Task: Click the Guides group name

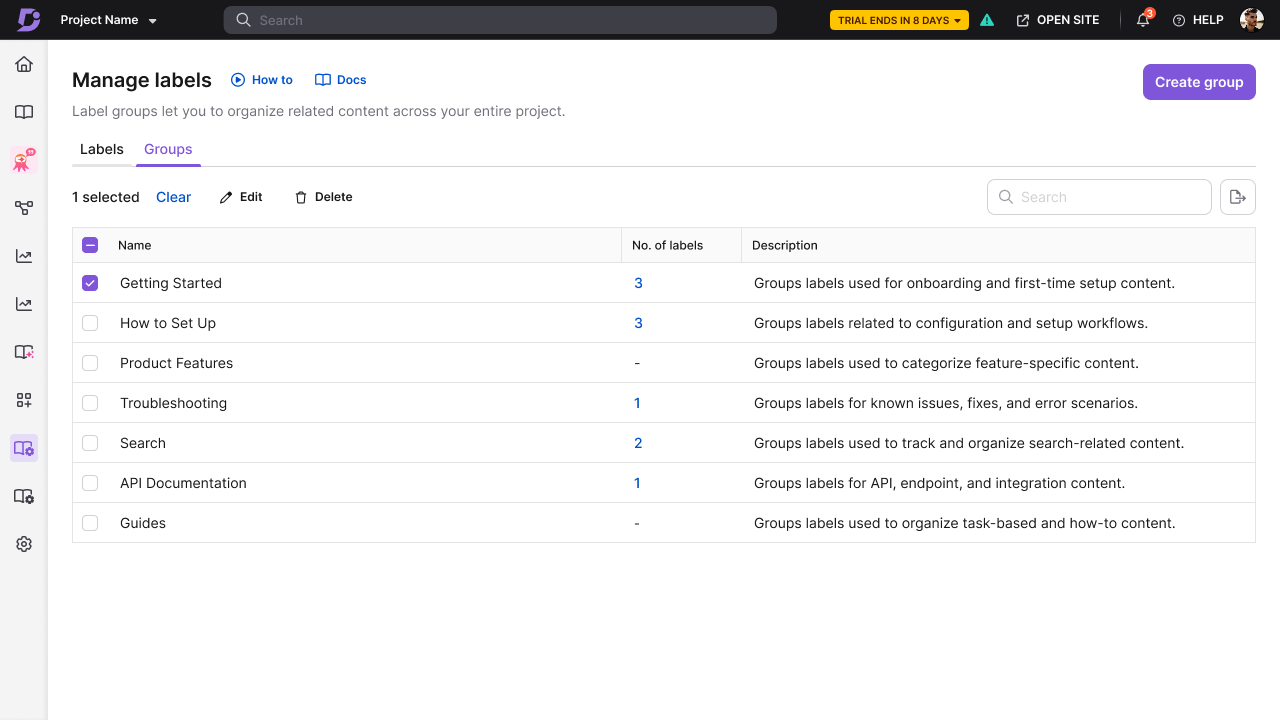Action: click(143, 523)
